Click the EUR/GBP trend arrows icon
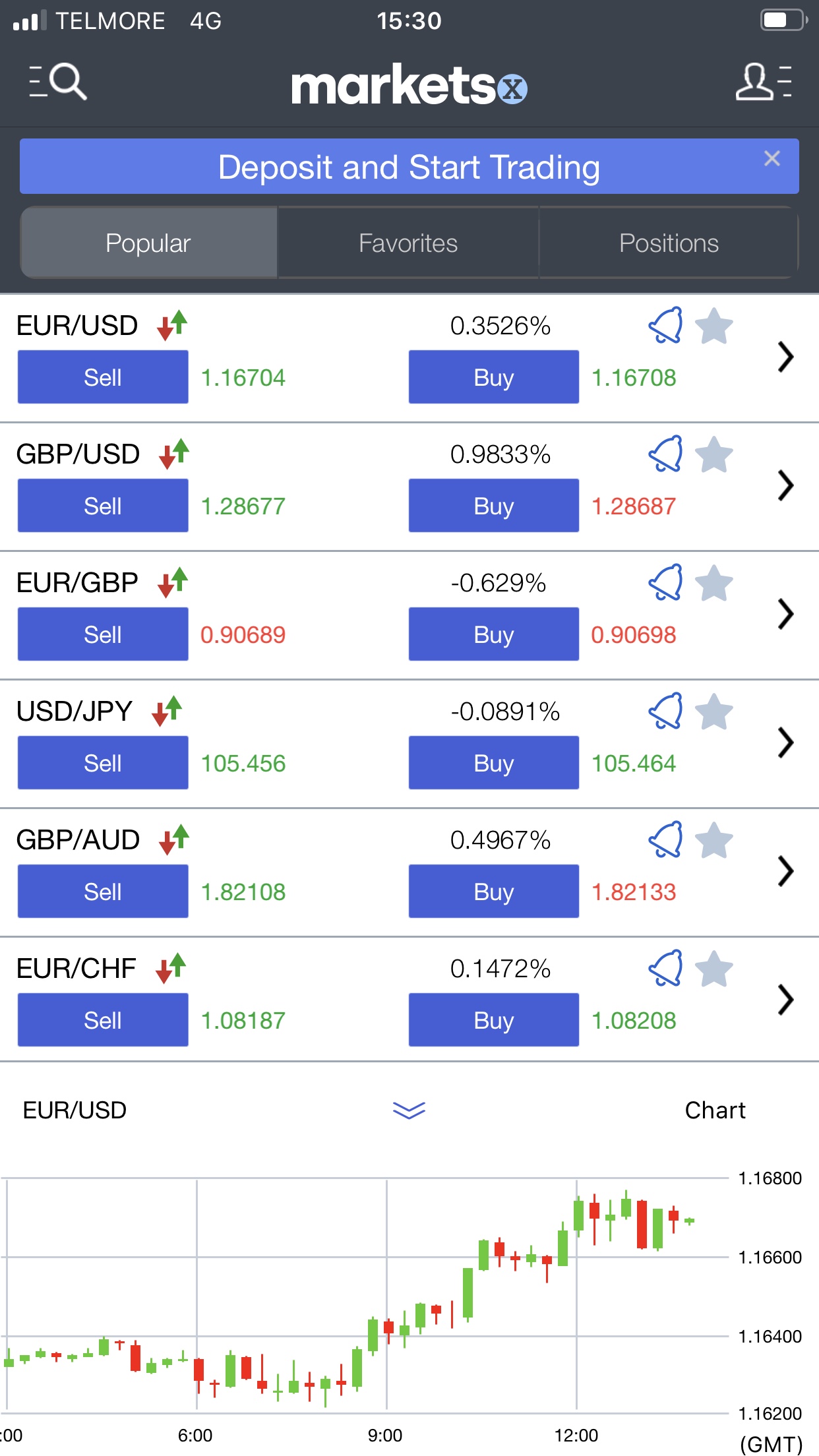This screenshot has height=1456, width=819. 173,583
